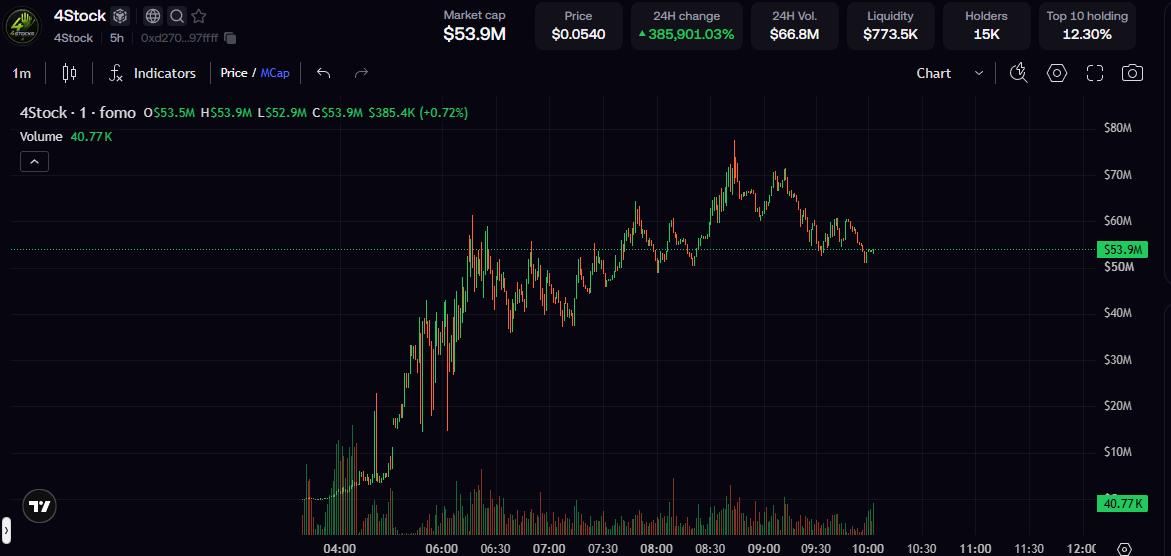The height and width of the screenshot is (556, 1171).
Task: Take a chart snapshot with camera
Action: pos(1132,73)
